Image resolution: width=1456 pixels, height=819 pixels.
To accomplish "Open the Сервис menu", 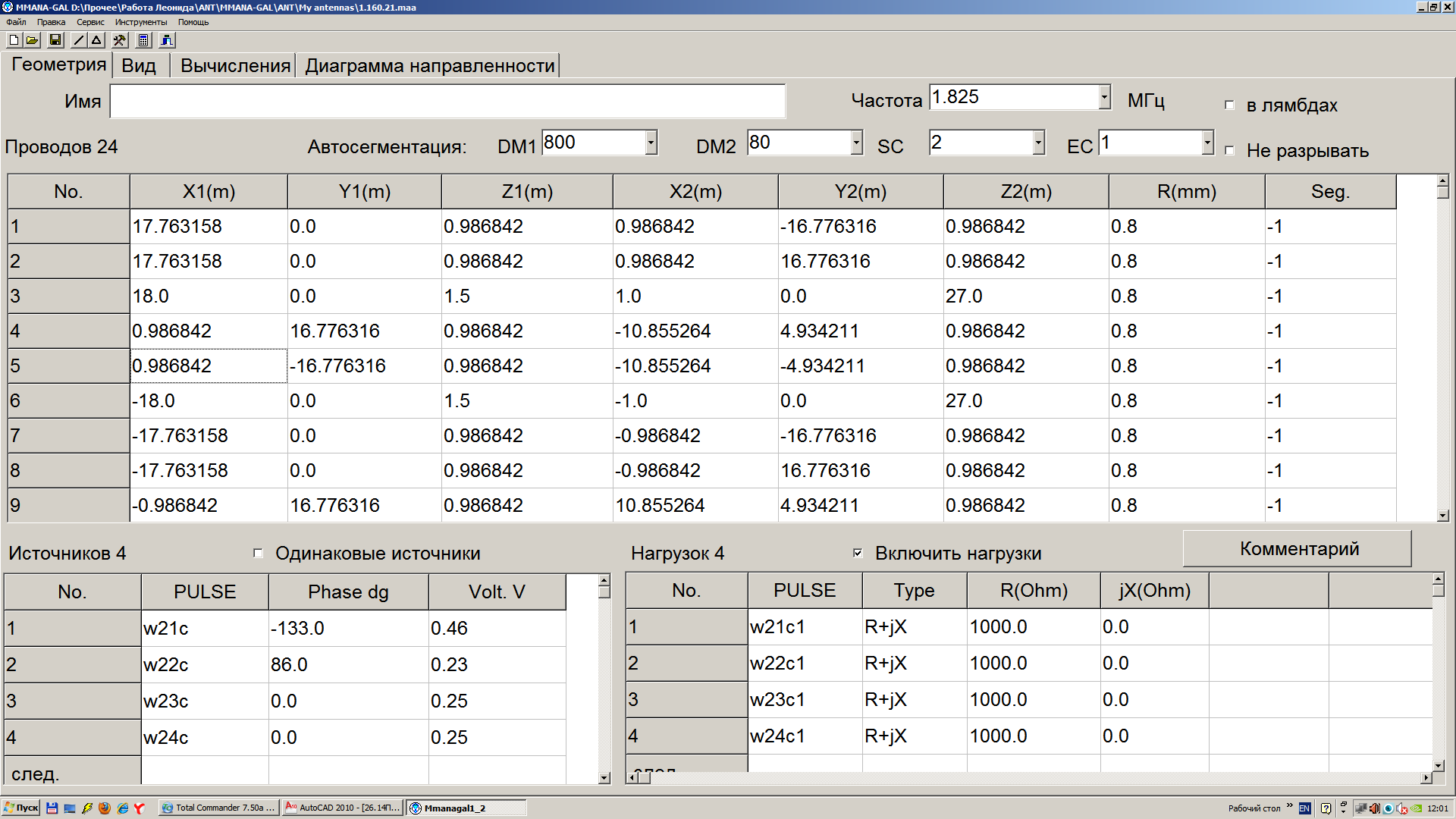I will pyautogui.click(x=90, y=22).
